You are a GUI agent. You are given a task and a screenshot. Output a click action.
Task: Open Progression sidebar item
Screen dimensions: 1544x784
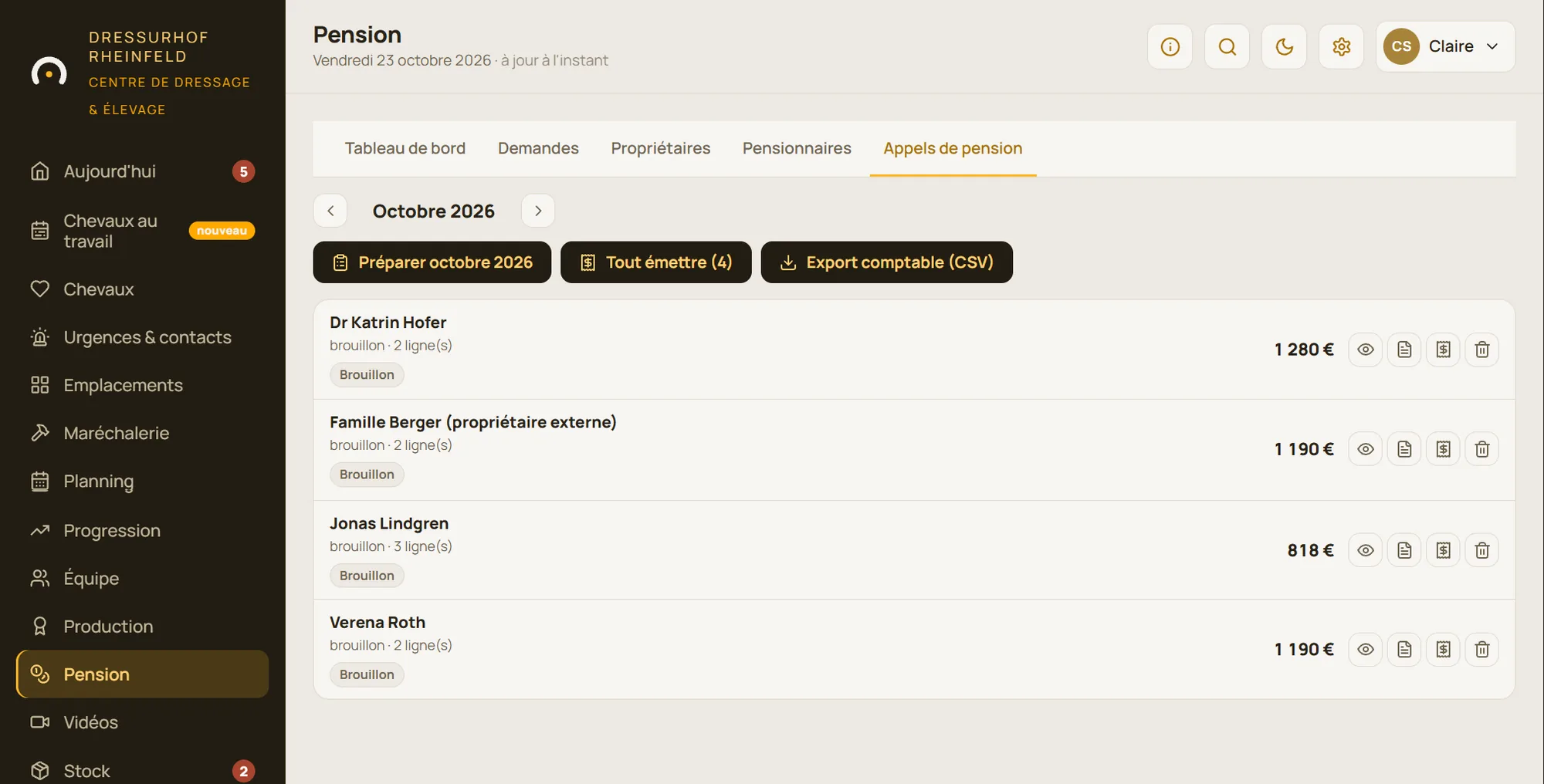pos(143,531)
